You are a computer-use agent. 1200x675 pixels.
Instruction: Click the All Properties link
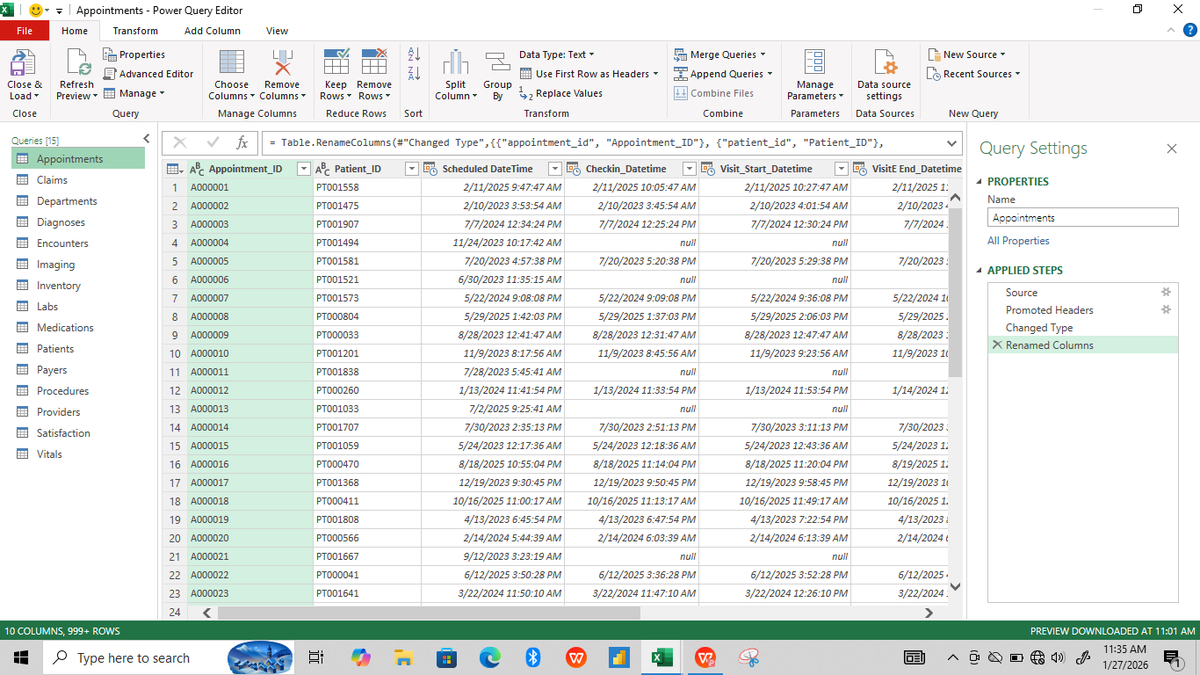[x=1018, y=241]
